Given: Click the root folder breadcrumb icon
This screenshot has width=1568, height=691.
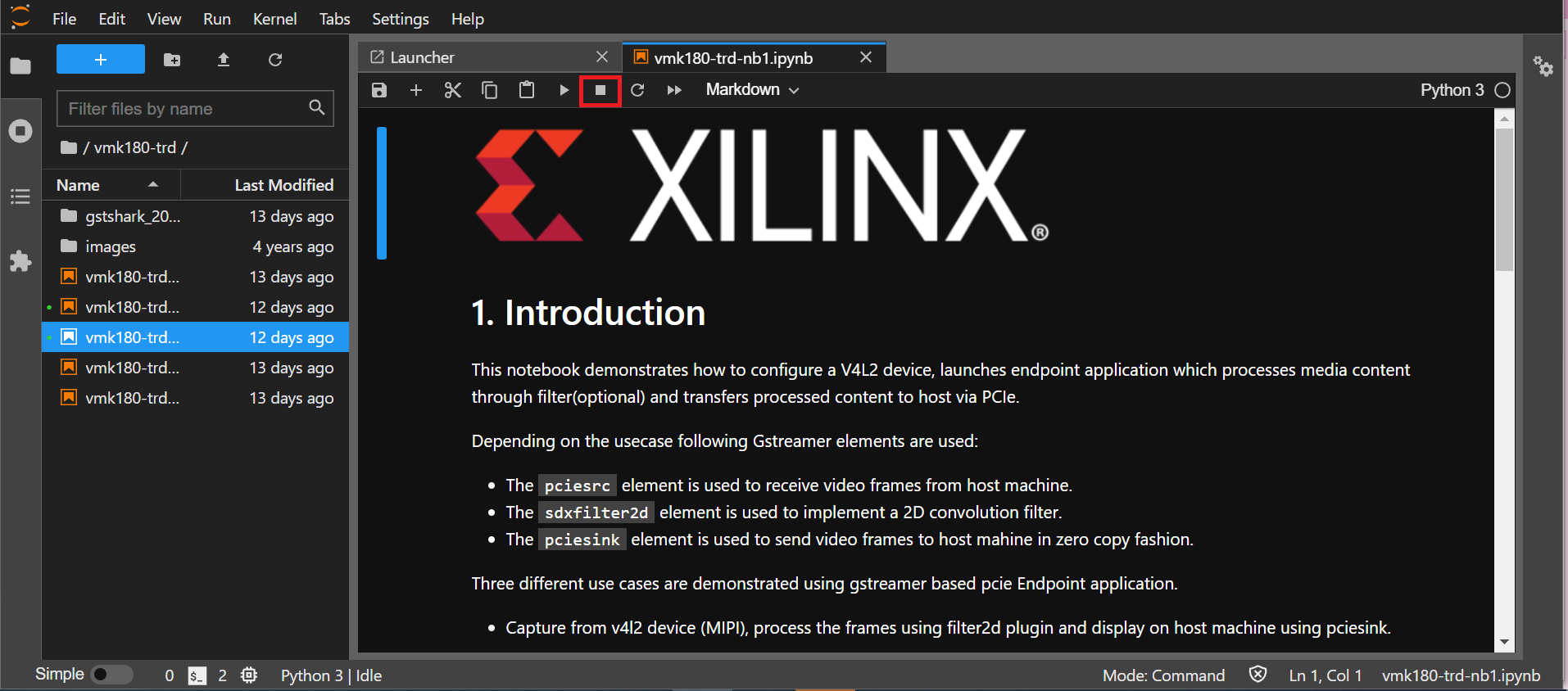Looking at the screenshot, I should (69, 147).
